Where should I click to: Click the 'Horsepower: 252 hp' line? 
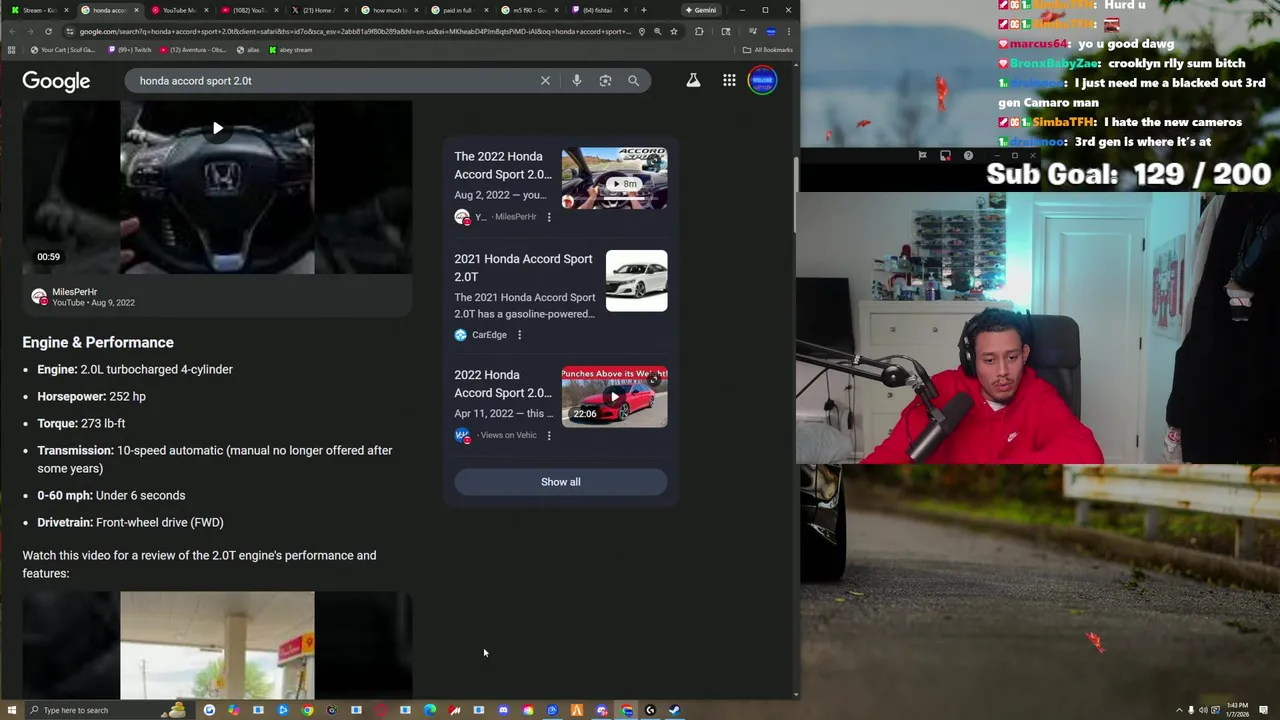pyautogui.click(x=91, y=396)
